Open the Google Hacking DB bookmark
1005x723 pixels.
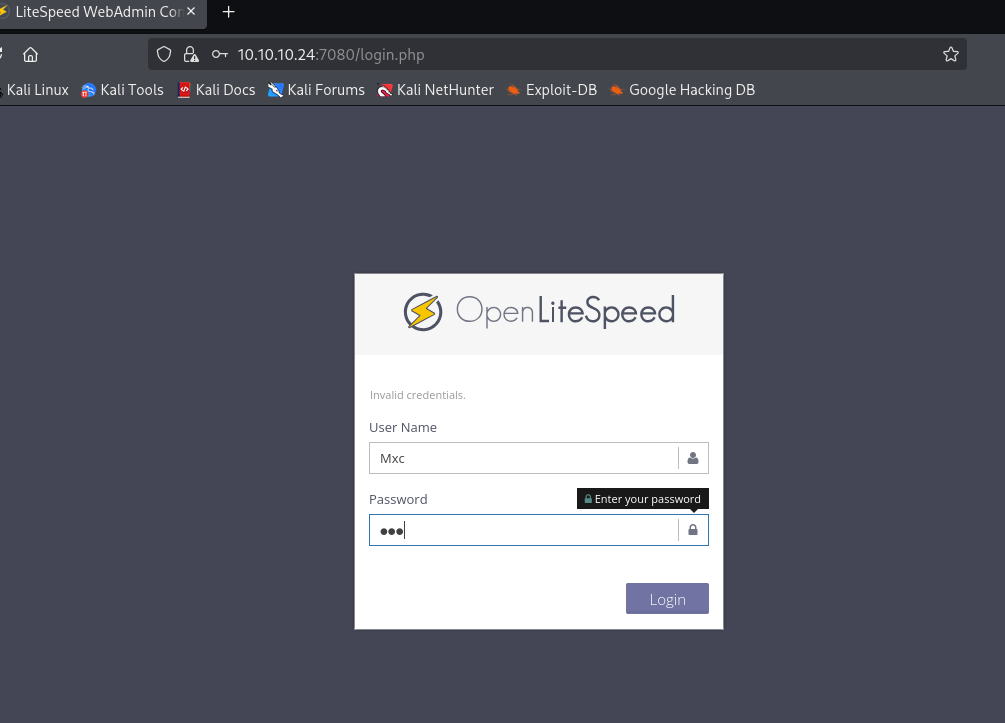[x=682, y=90]
